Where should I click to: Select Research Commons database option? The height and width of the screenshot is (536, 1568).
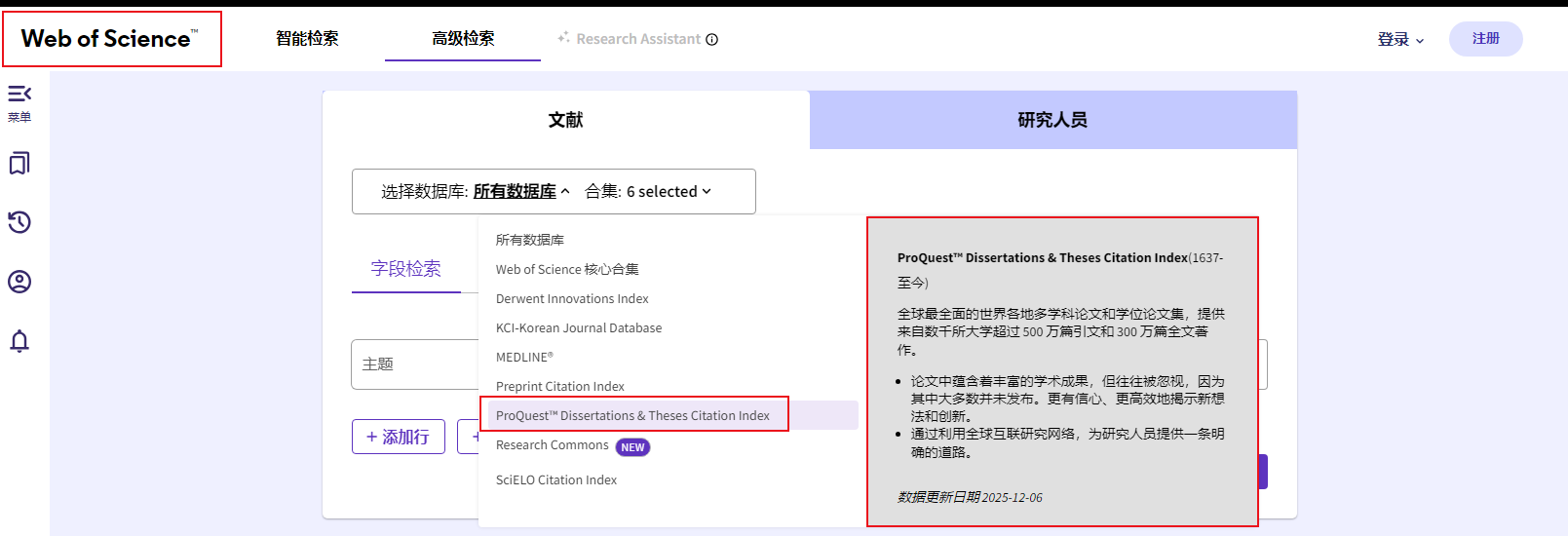[553, 445]
